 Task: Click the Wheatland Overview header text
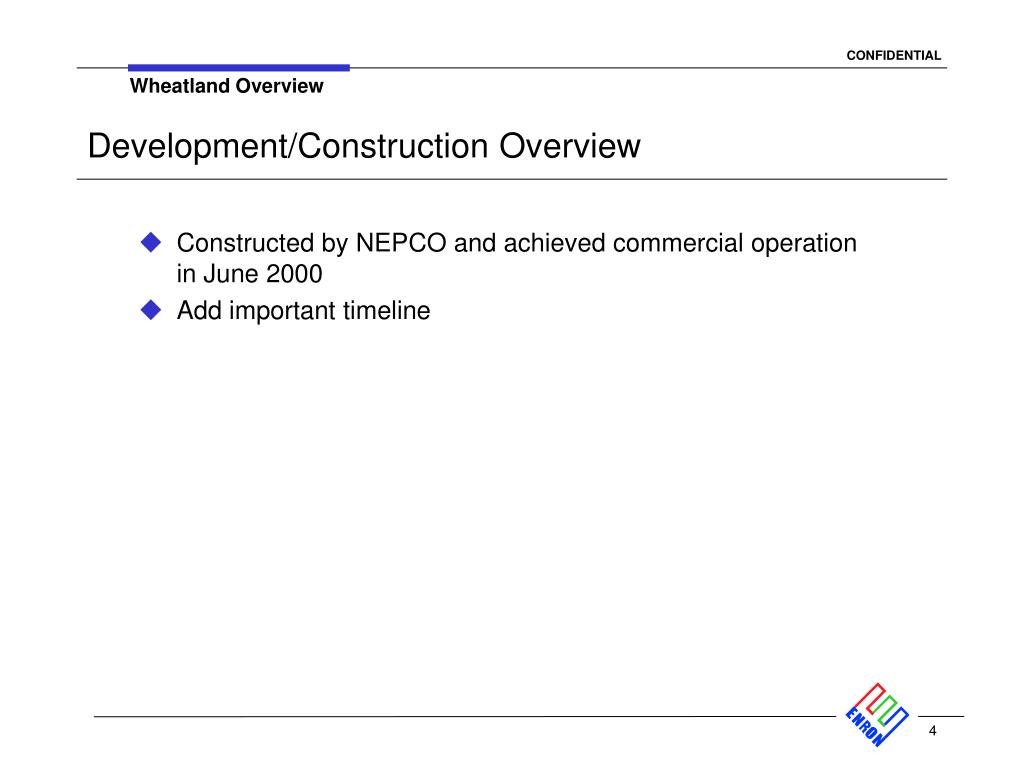pos(227,87)
